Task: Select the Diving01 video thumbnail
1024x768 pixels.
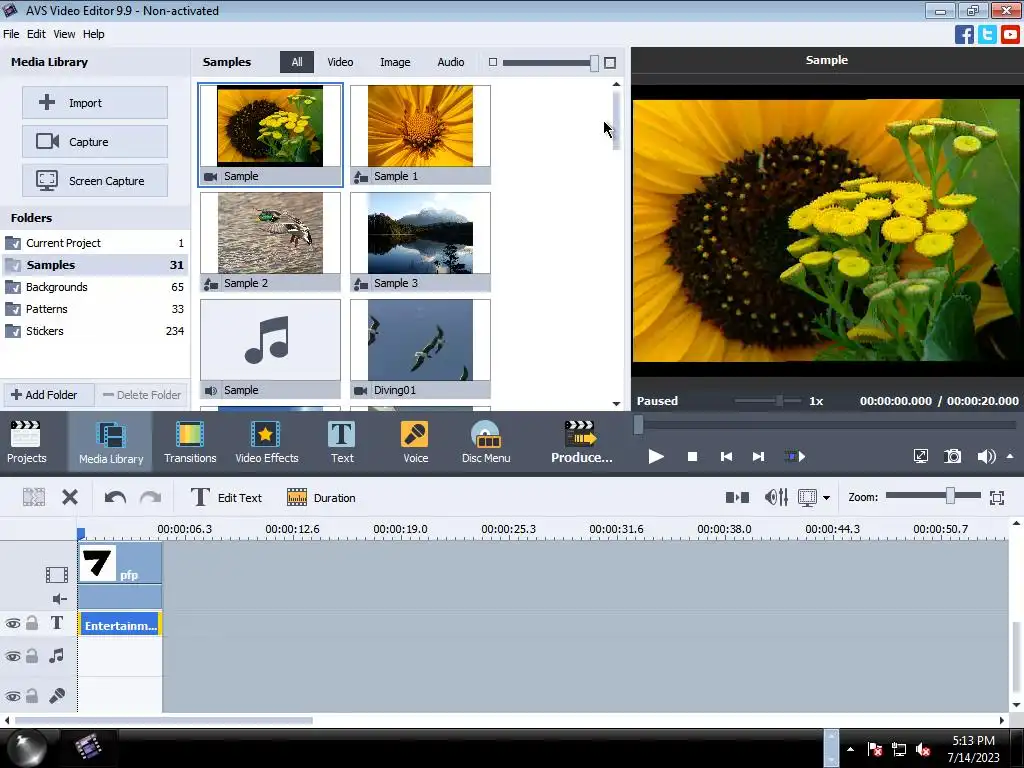Action: click(x=420, y=349)
